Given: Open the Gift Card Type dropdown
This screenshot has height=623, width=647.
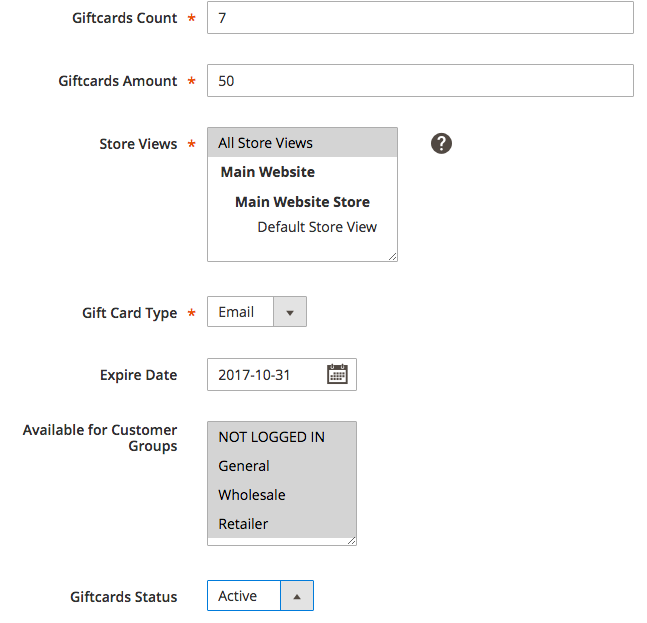Looking at the screenshot, I should (x=257, y=312).
